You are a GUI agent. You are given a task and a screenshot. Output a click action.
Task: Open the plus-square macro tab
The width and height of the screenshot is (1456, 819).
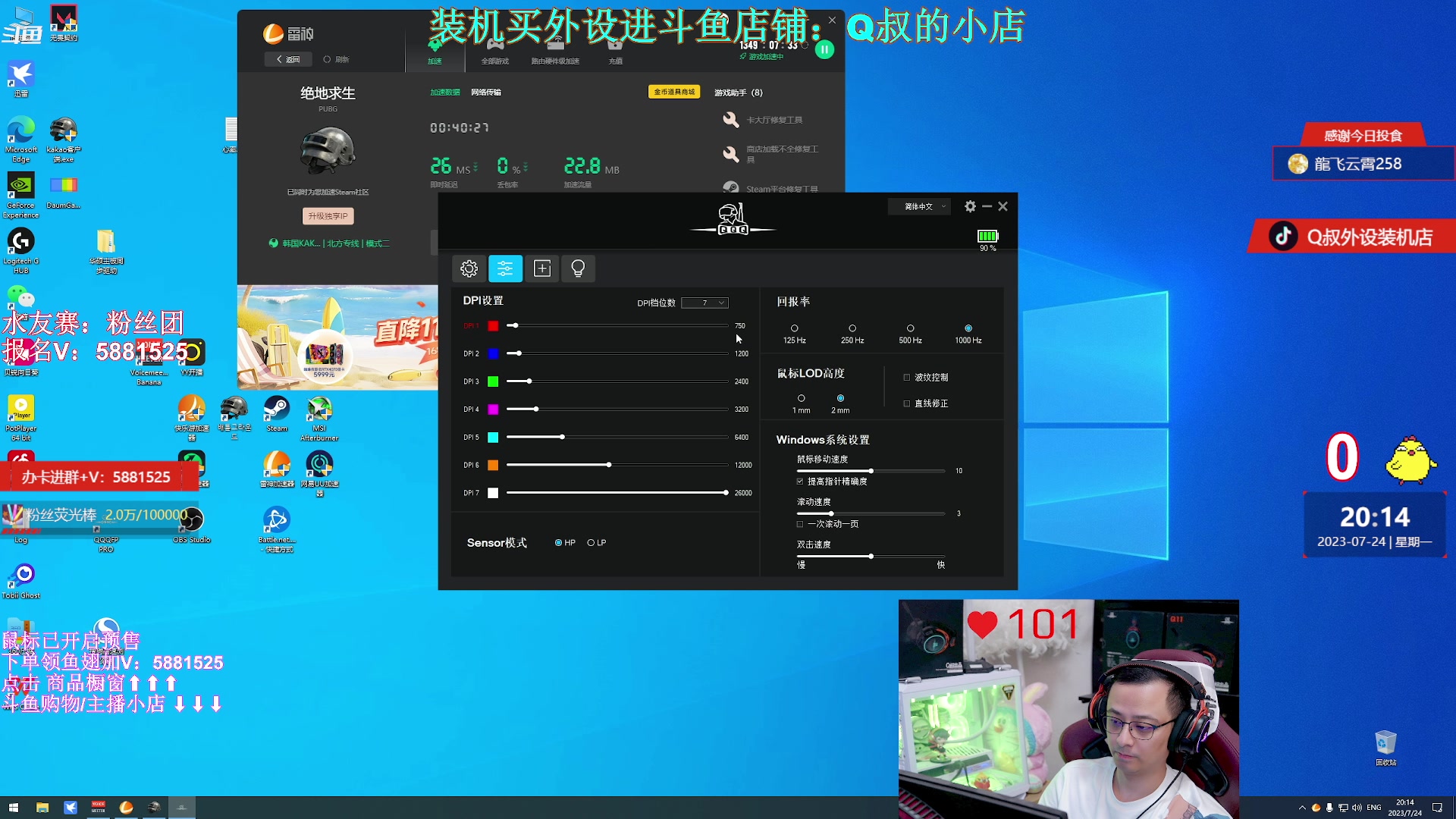[542, 268]
